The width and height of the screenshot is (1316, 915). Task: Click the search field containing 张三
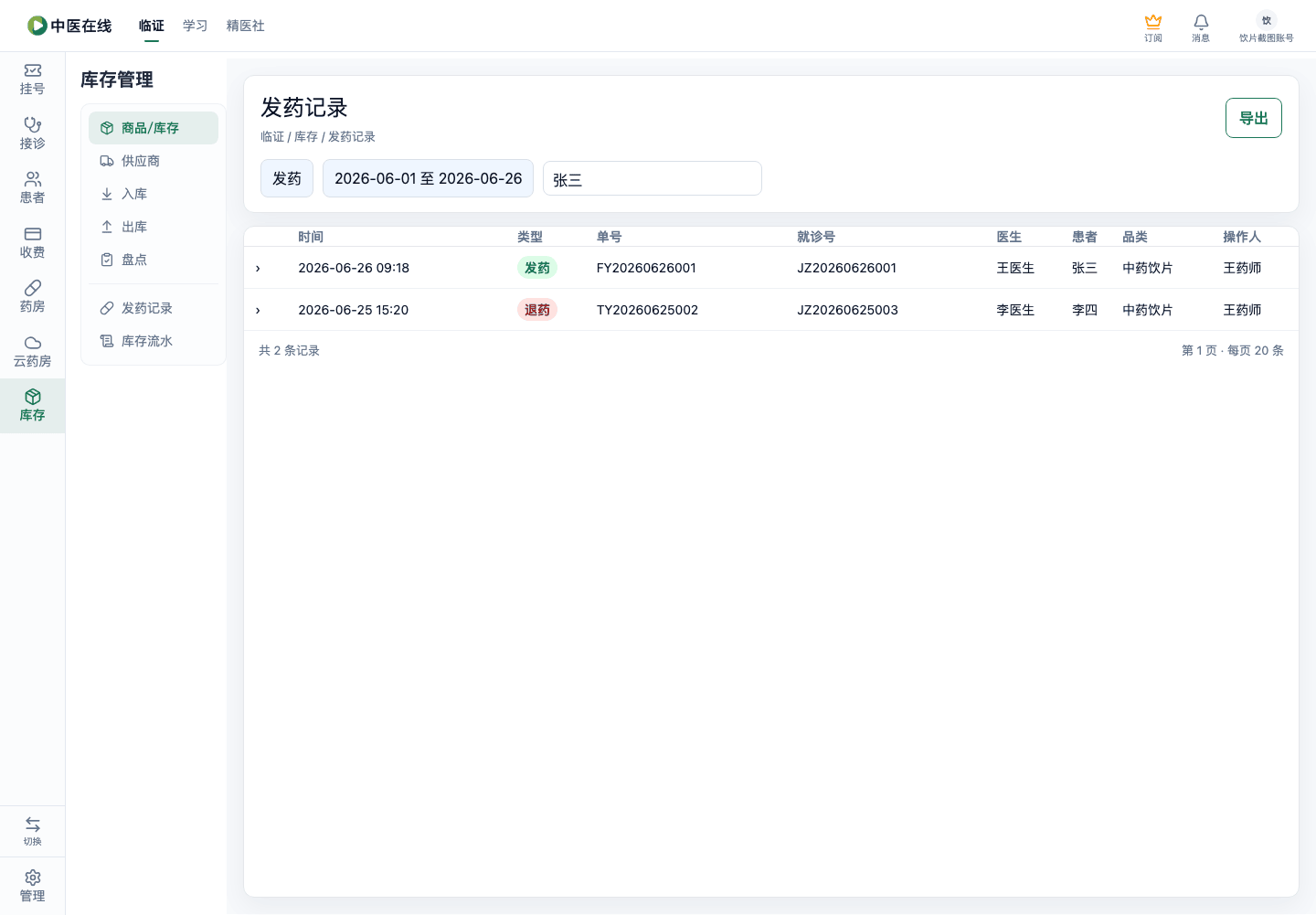[x=653, y=178]
